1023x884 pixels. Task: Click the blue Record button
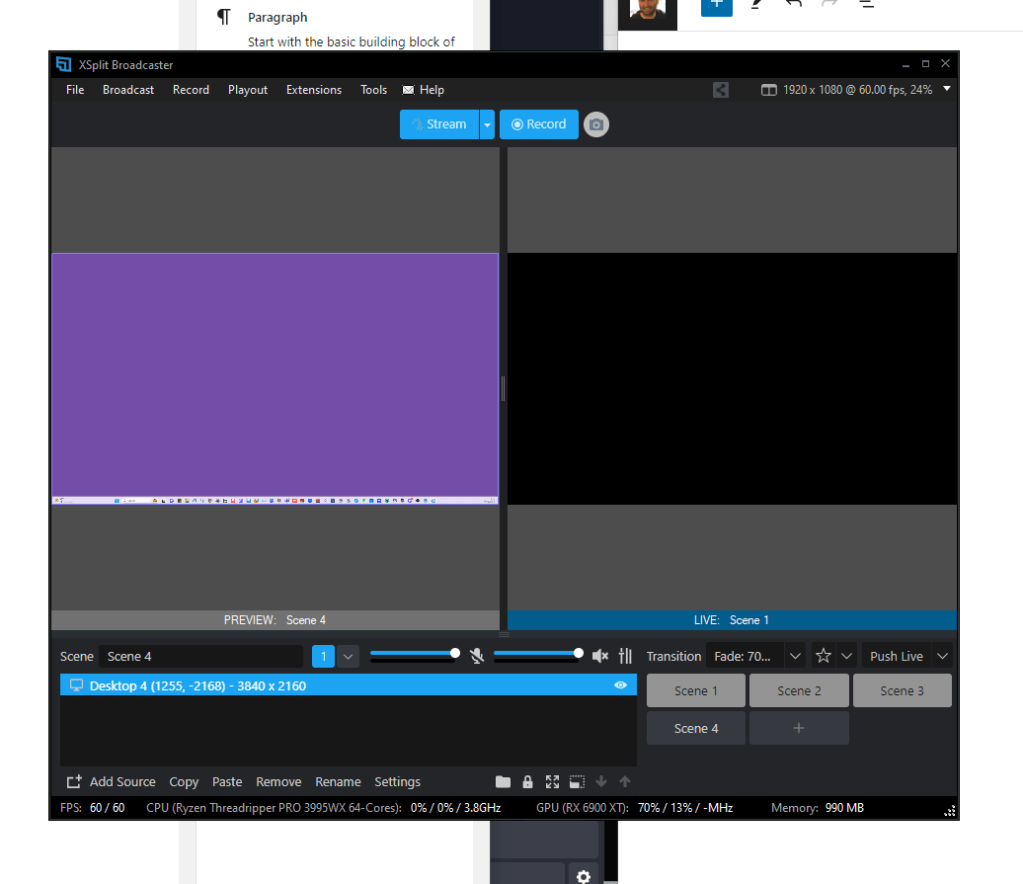coord(539,125)
